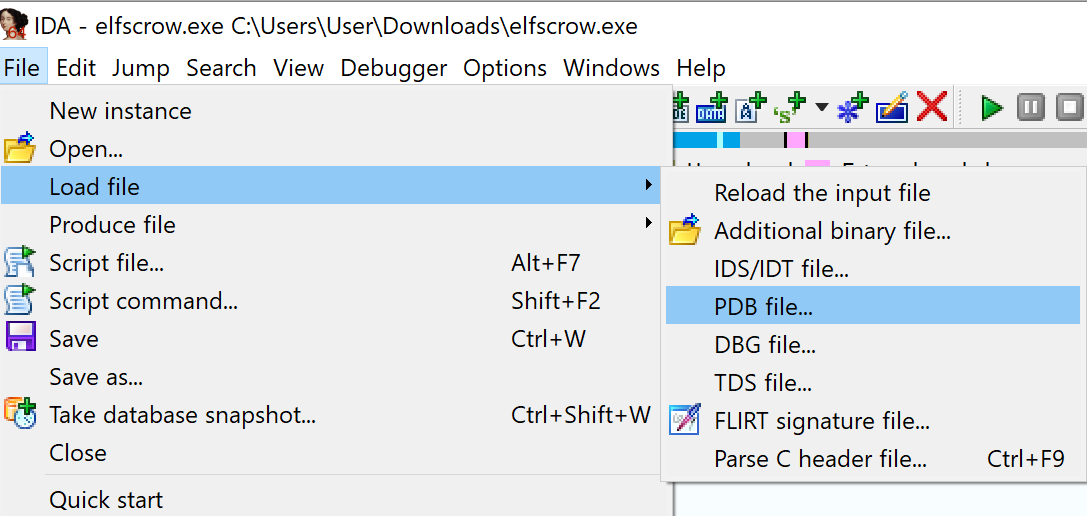Click blue segment of the navigation band

pos(695,140)
